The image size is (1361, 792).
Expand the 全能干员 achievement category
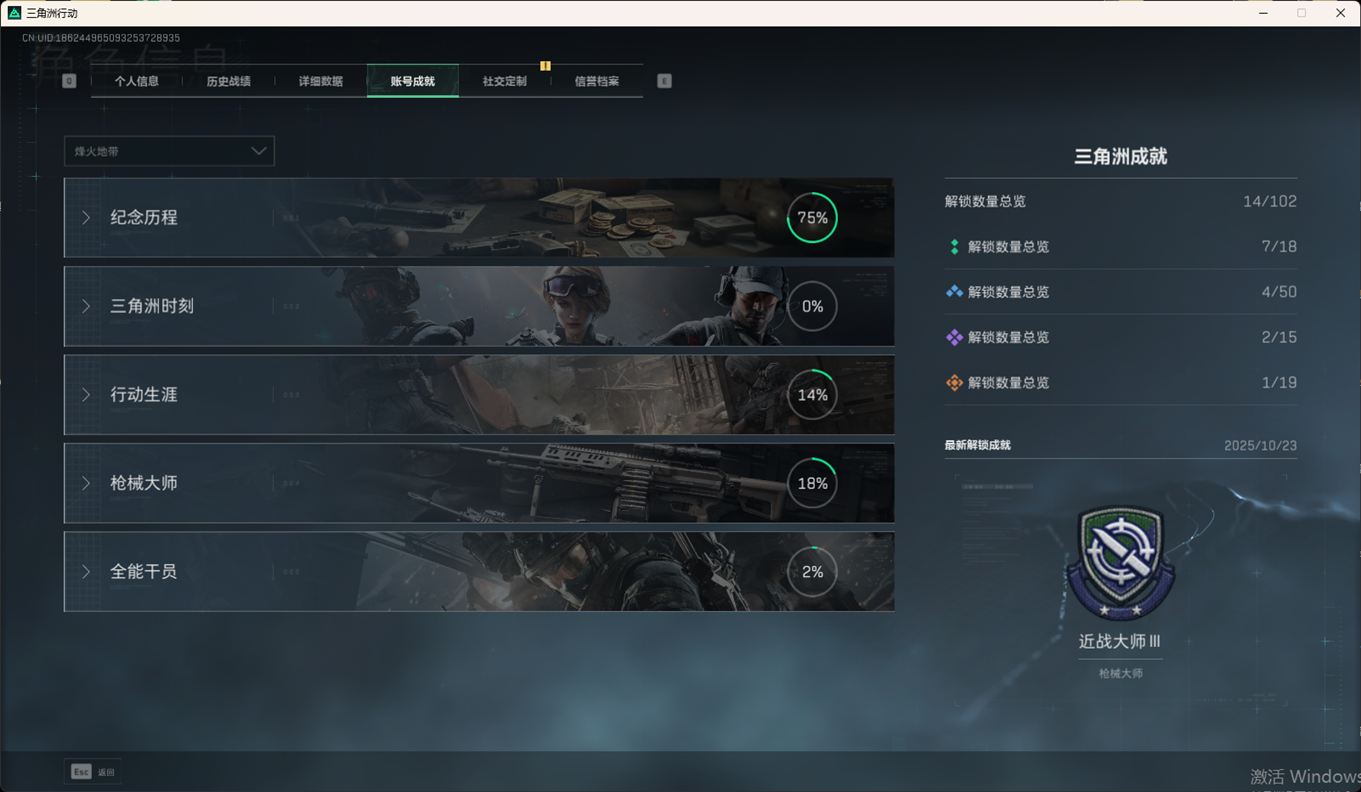point(479,572)
